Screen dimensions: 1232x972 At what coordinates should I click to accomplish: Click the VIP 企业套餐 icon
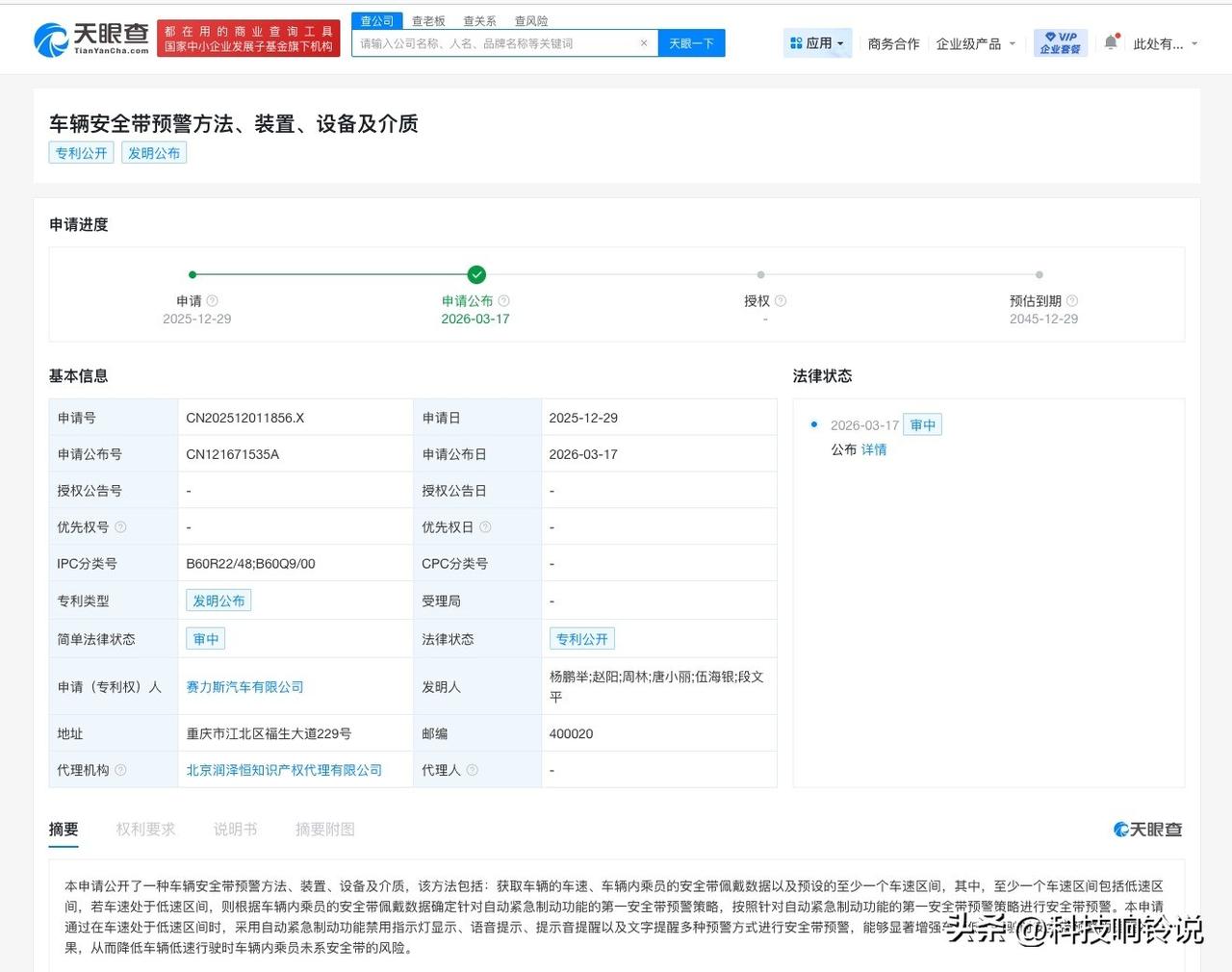(1061, 42)
